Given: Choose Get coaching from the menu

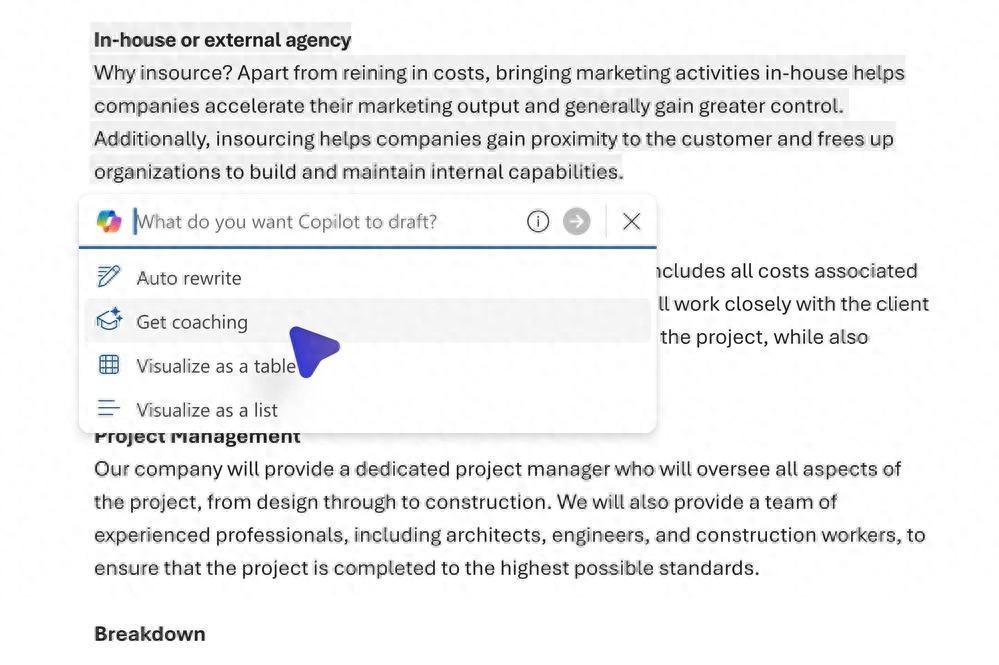Looking at the screenshot, I should (192, 322).
